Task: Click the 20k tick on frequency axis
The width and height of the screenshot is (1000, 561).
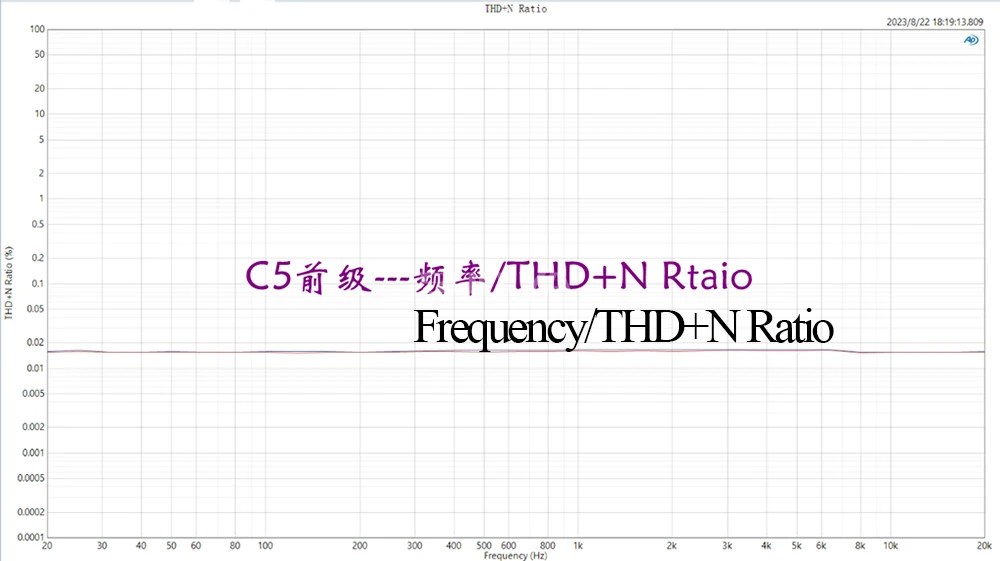Action: (985, 546)
